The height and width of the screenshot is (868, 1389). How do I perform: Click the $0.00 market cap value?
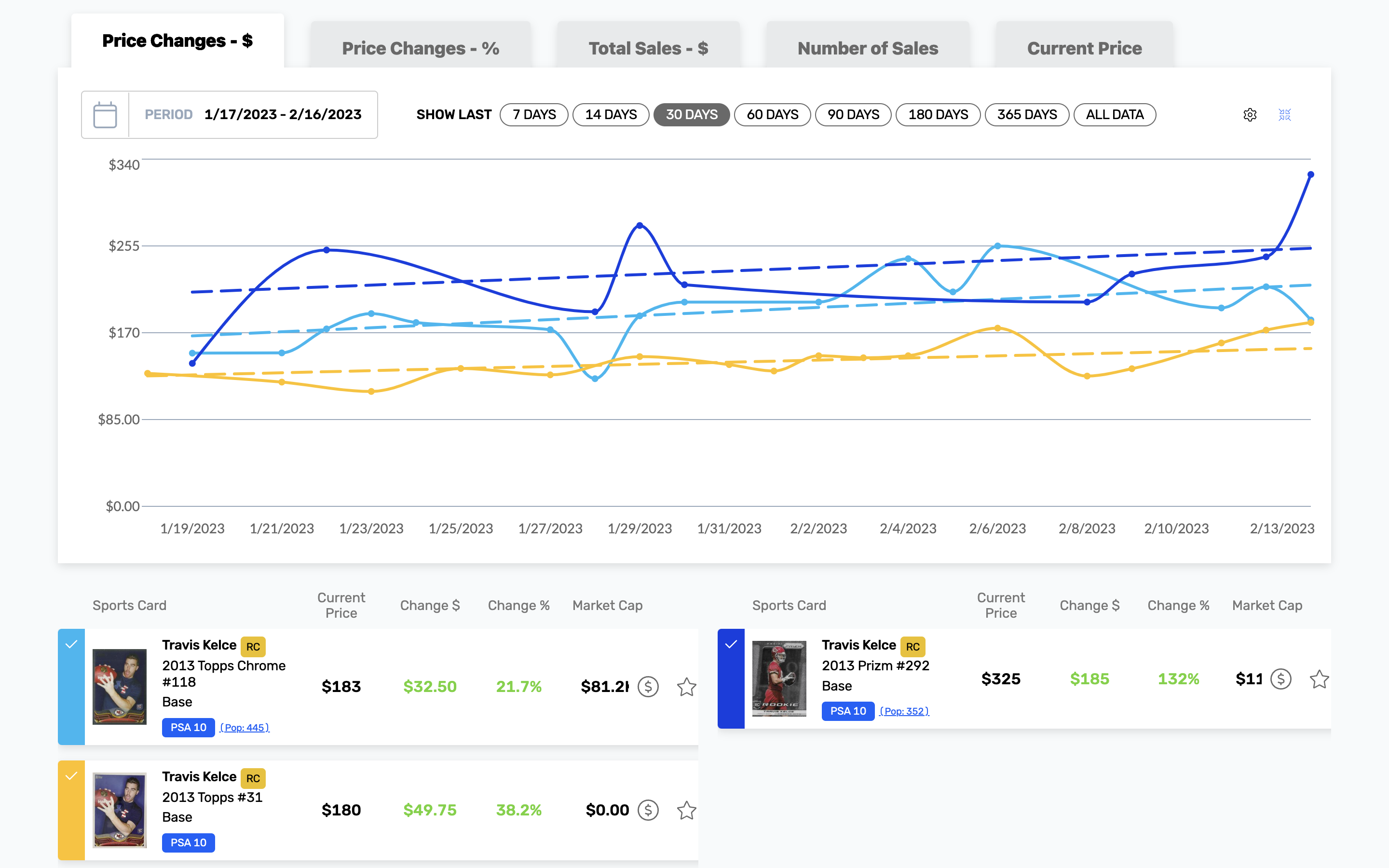click(607, 810)
